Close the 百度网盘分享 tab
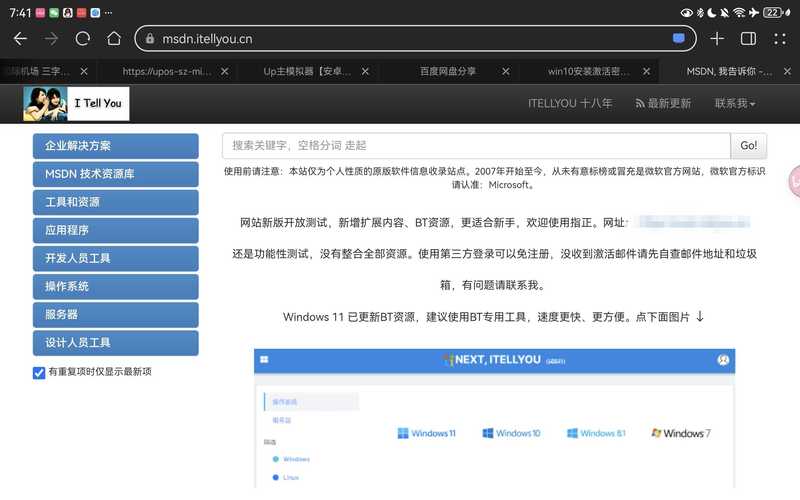Screen dimensions: 800x500 506,71
